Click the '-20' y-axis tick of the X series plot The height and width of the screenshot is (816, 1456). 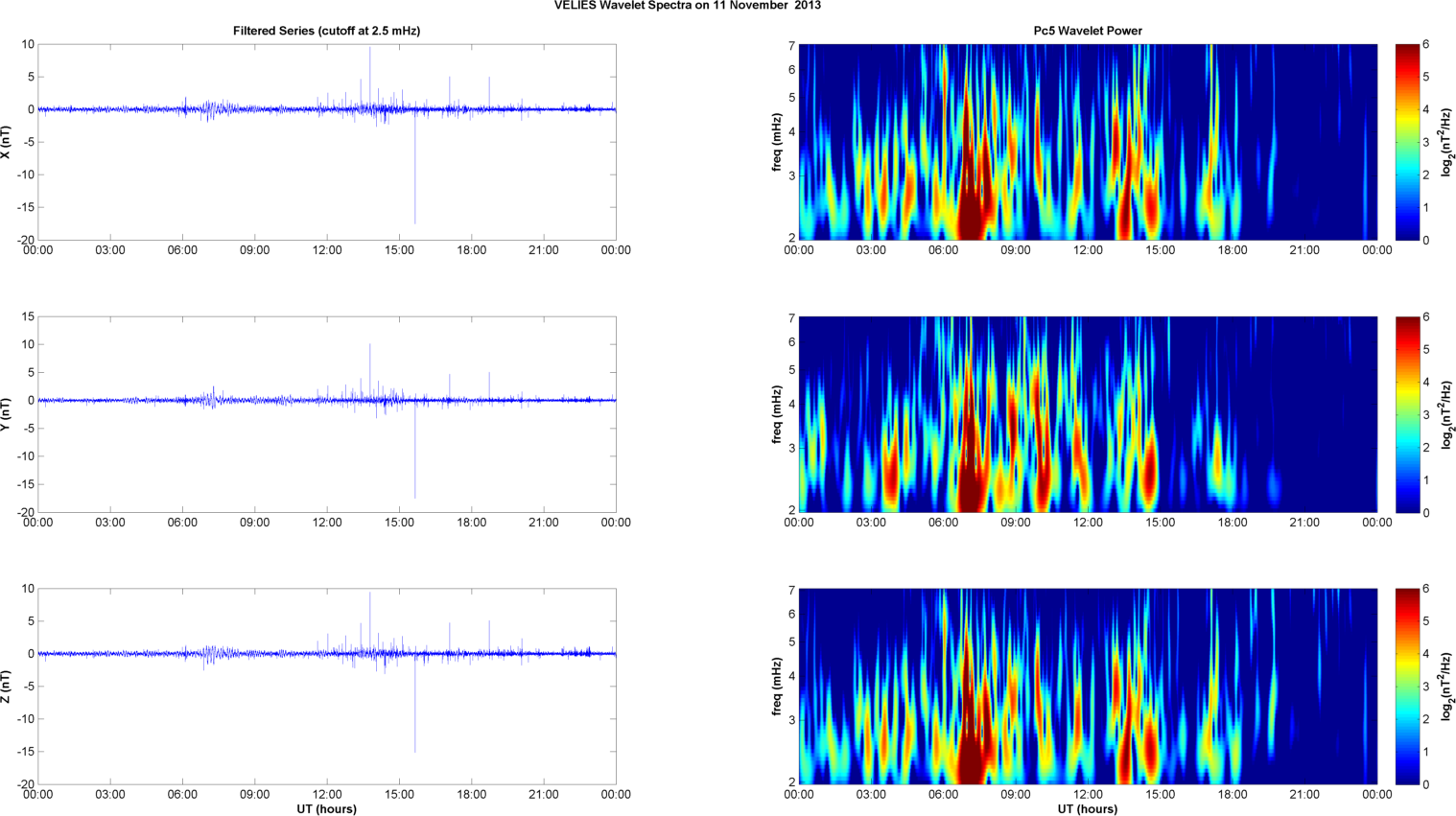click(x=25, y=240)
